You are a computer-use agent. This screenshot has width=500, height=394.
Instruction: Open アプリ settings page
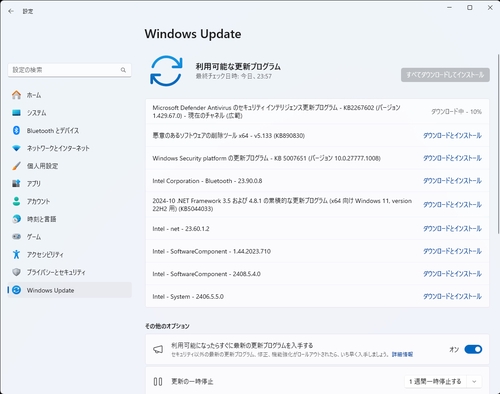pos(70,183)
